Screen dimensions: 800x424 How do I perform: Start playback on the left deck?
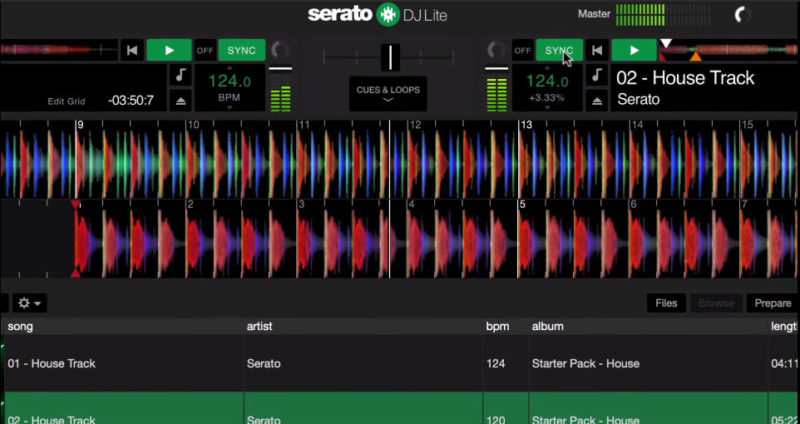(x=169, y=51)
